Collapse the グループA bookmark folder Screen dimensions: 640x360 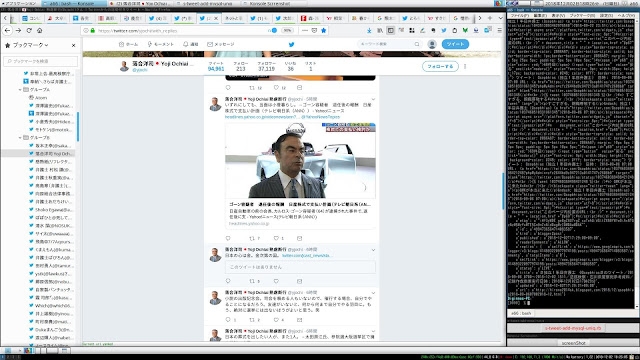click(20, 90)
